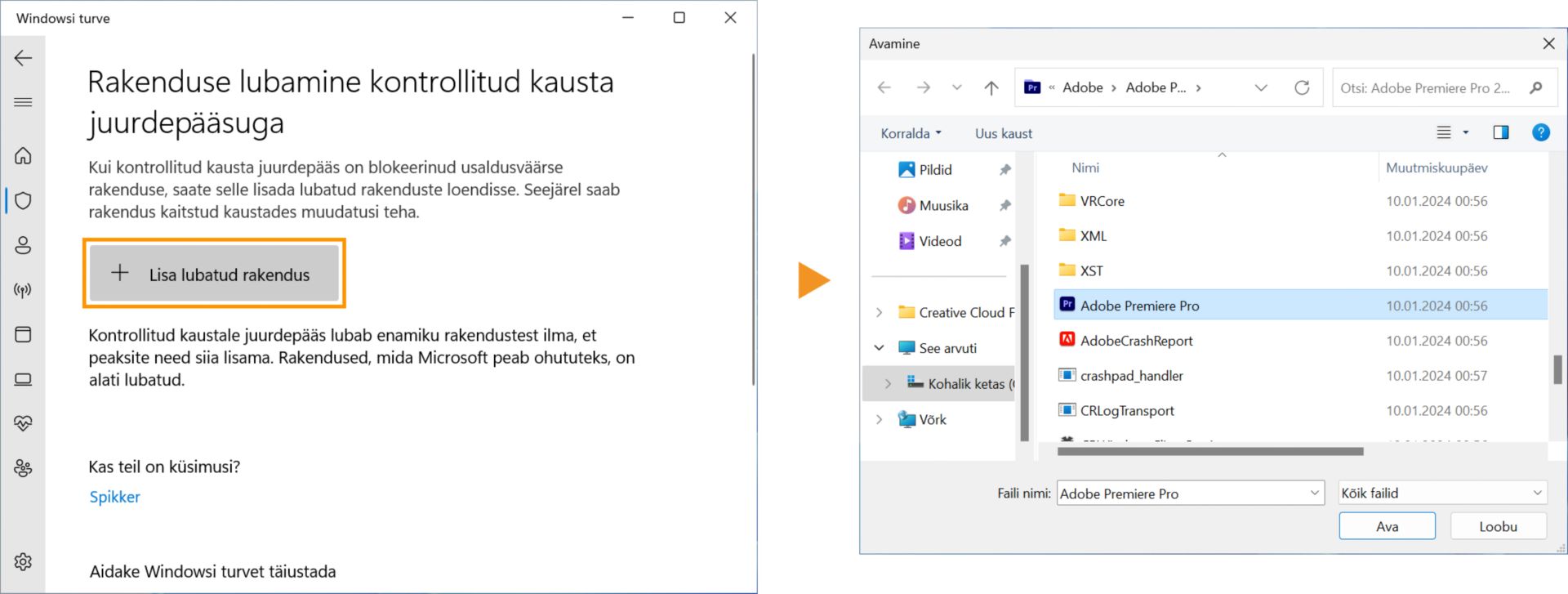Open the hamburger navigation menu
This screenshot has width=1568, height=594.
(23, 102)
